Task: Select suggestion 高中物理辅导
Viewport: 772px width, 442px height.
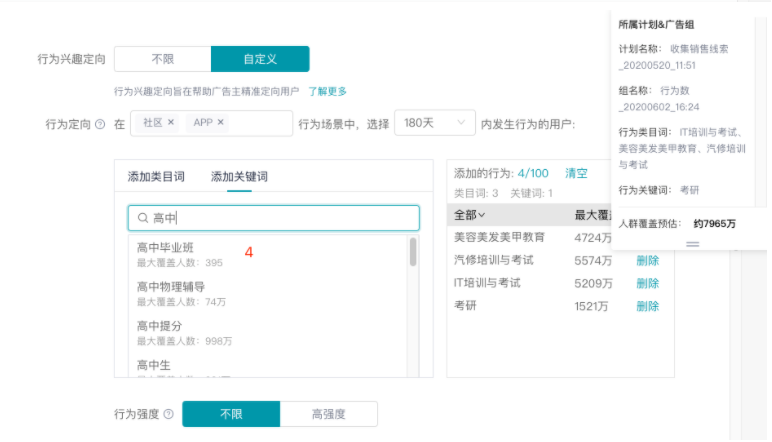Action: (x=268, y=293)
